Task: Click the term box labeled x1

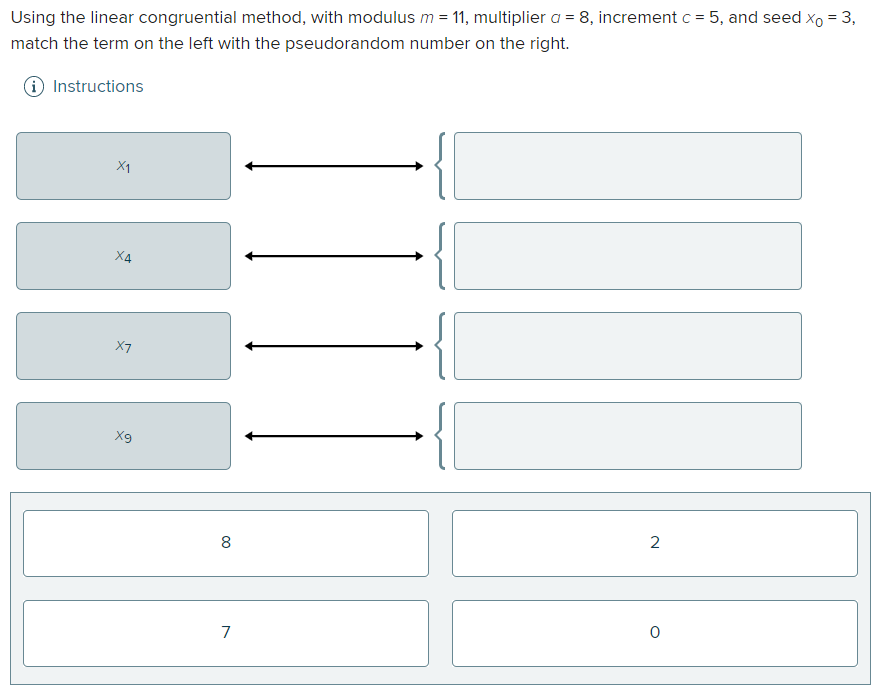Action: pos(123,166)
